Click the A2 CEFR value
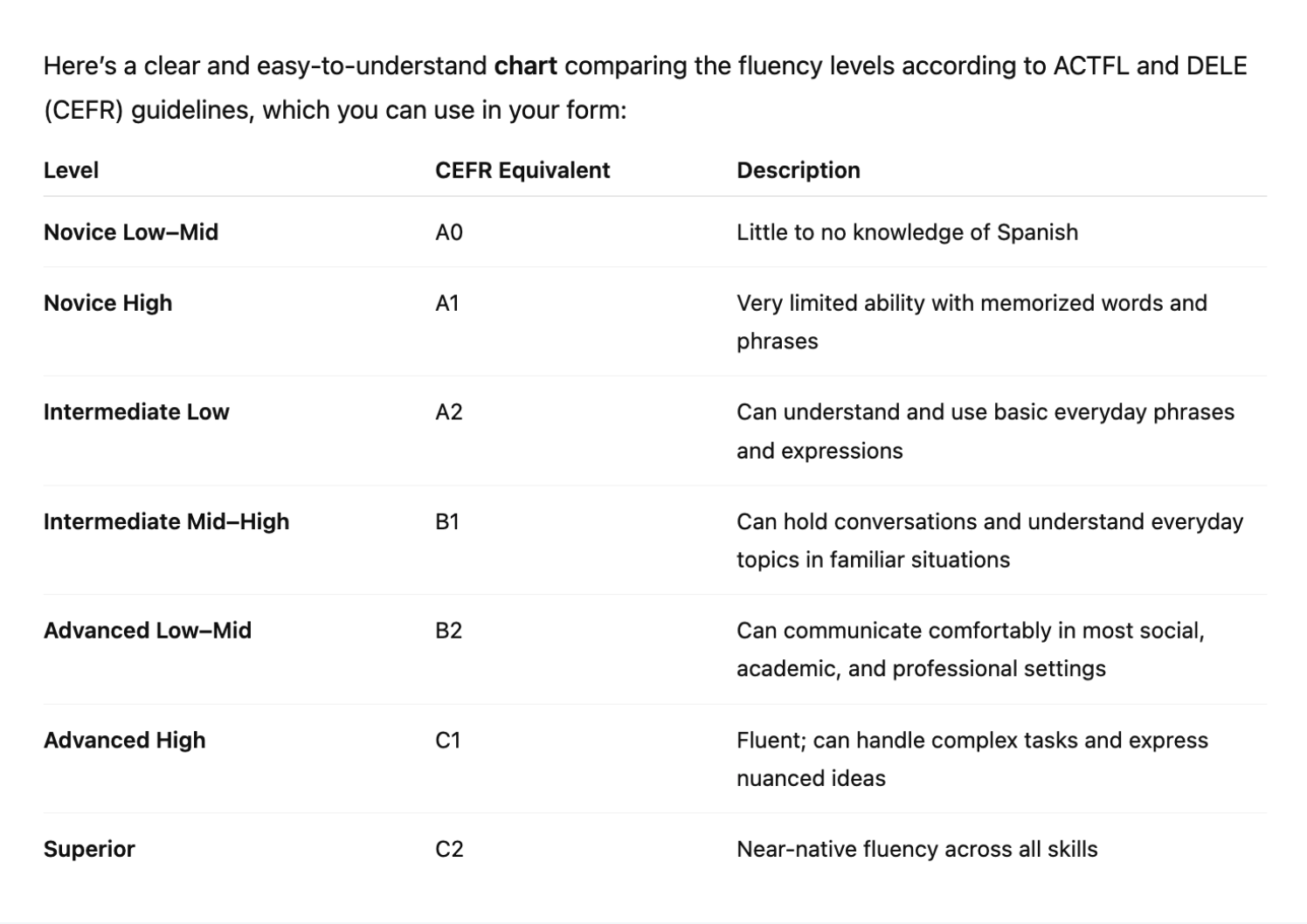The height and width of the screenshot is (924, 1307). [x=449, y=412]
